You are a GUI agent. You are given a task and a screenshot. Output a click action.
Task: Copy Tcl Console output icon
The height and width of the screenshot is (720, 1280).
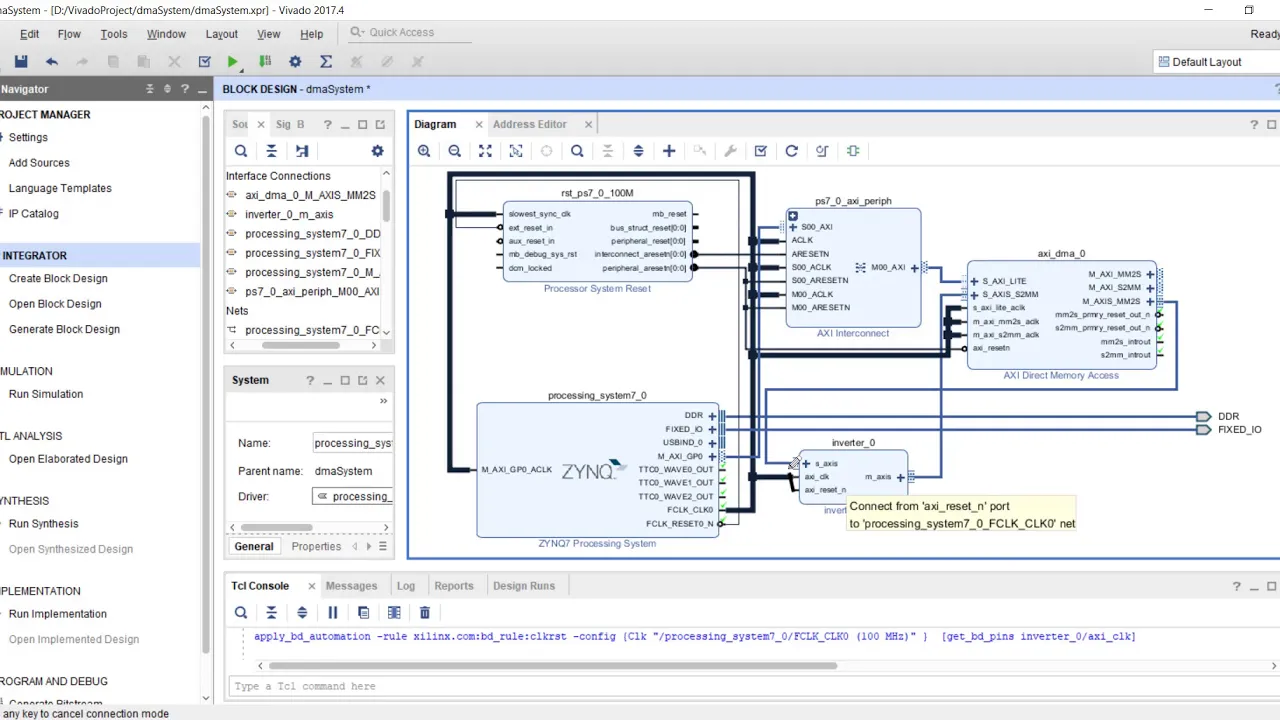(x=363, y=612)
